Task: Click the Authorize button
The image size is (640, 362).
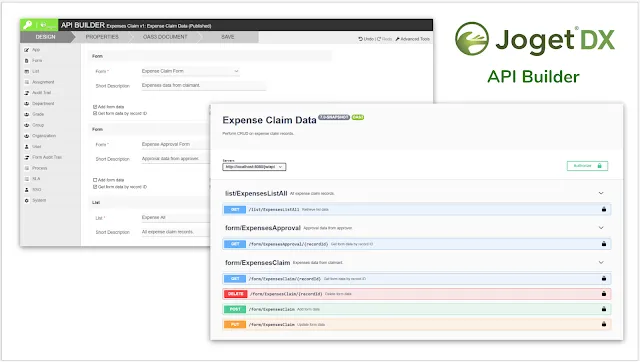Action: (x=587, y=166)
